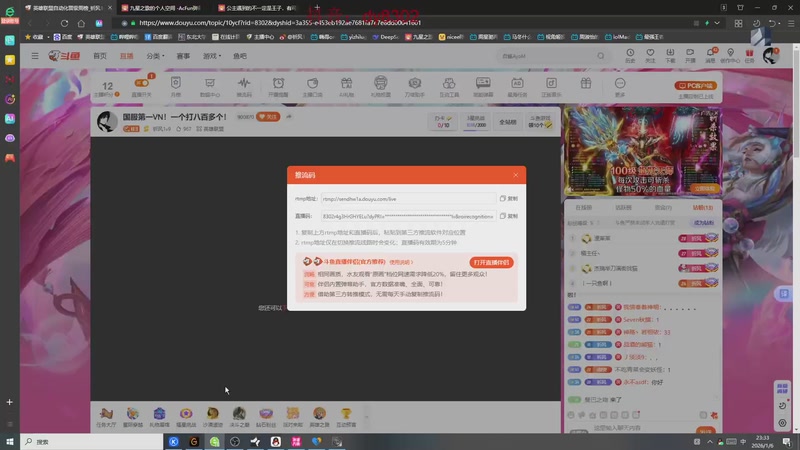The image size is (800, 450).
Task: Go to the 首页 home tab
Action: [x=100, y=56]
